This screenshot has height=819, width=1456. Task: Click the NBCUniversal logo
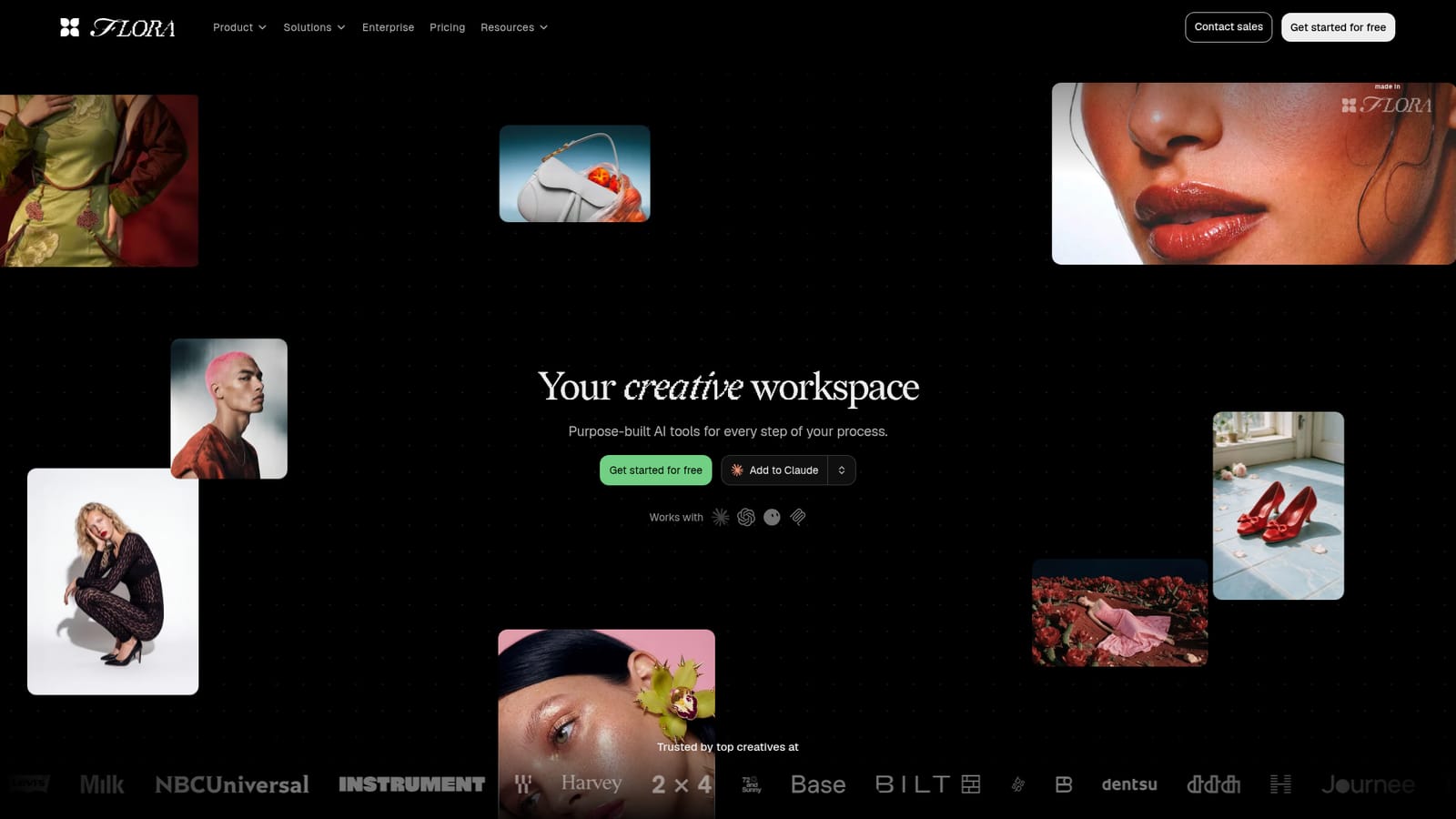pos(232,784)
